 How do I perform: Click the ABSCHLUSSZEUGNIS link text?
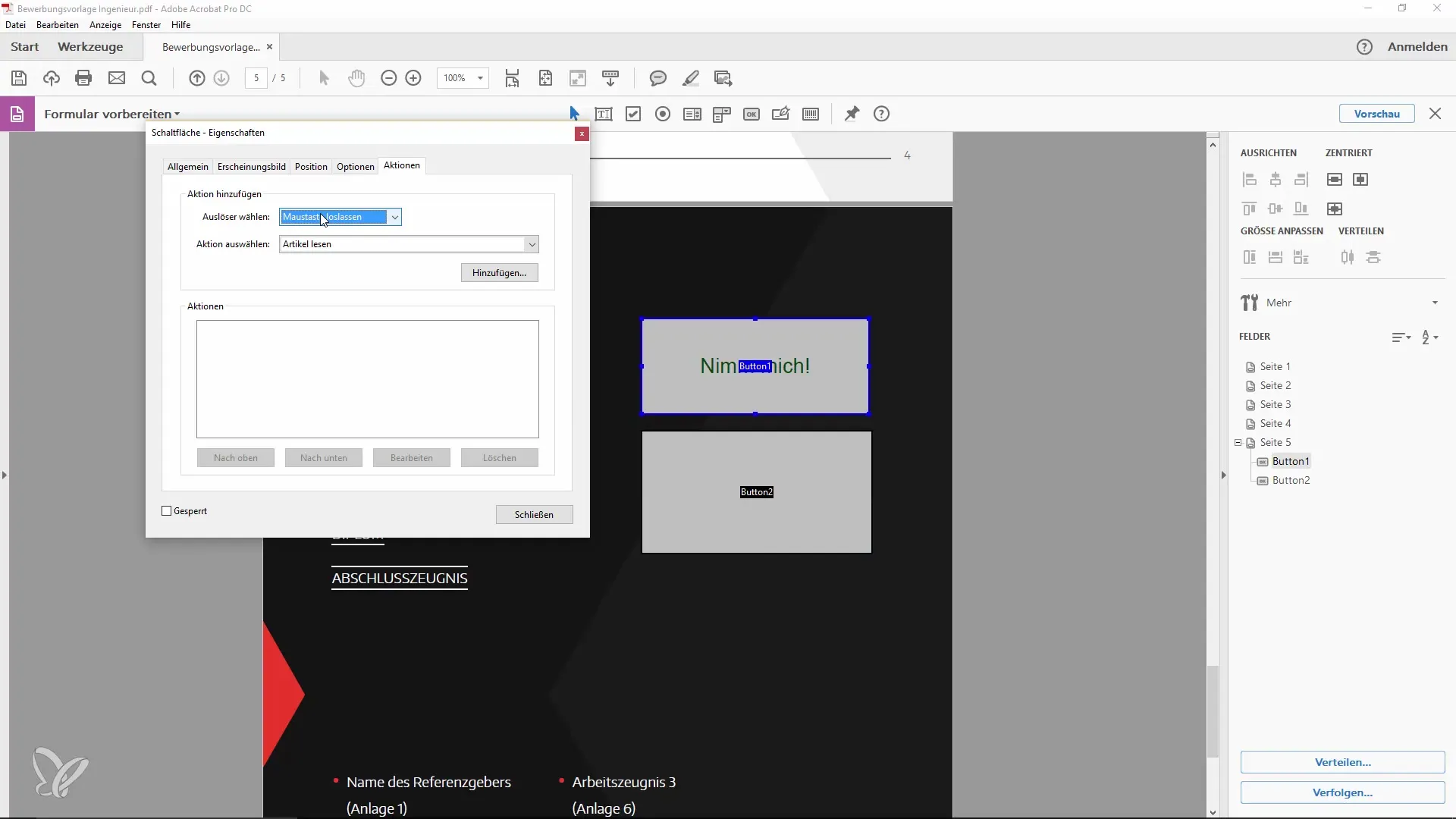click(400, 579)
